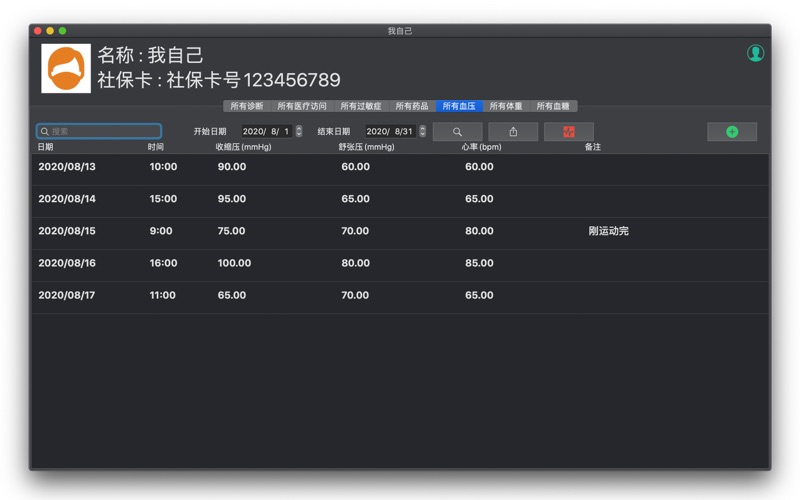
Task: Switch to the 所有体重 tab
Action: [x=506, y=106]
